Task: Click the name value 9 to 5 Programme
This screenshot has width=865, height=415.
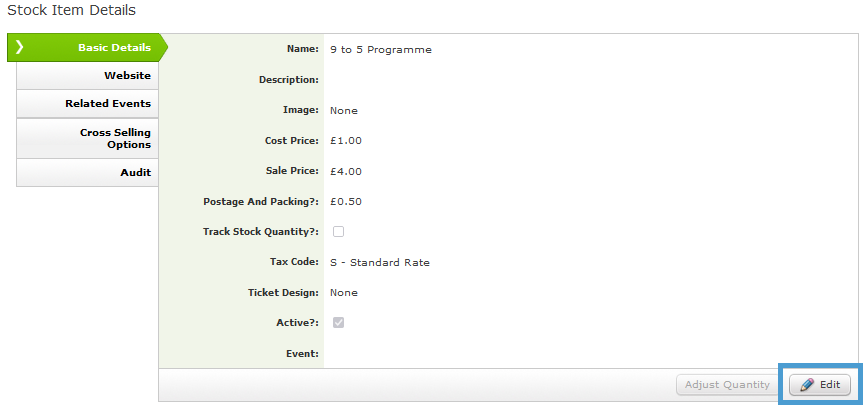Action: (x=381, y=50)
